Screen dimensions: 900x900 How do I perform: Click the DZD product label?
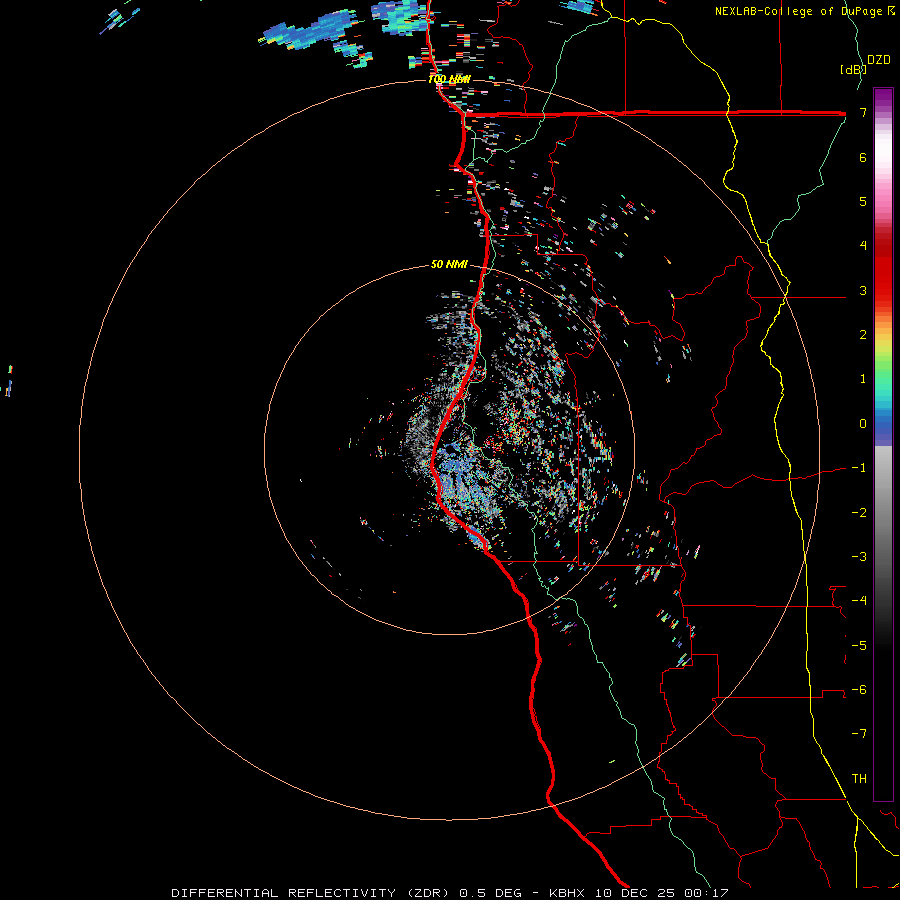point(879,60)
